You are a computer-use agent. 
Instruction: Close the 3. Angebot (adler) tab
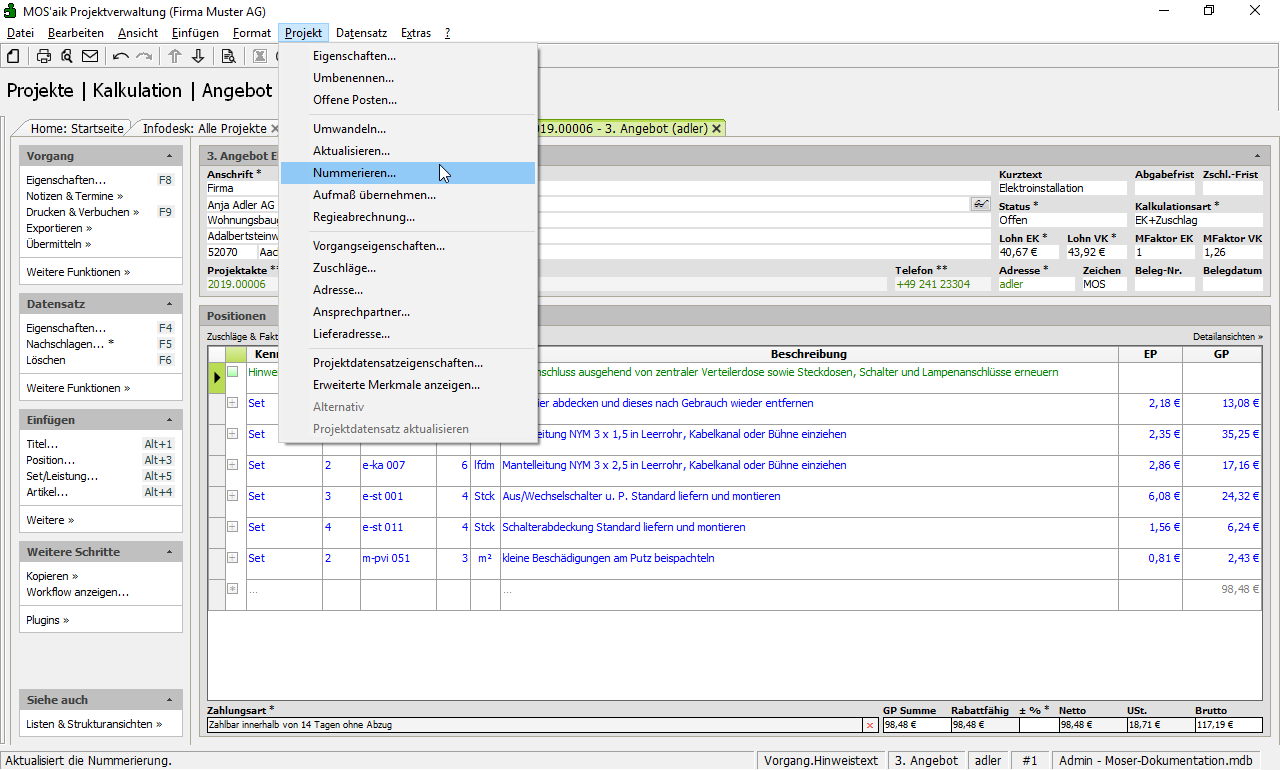pyautogui.click(x=716, y=129)
